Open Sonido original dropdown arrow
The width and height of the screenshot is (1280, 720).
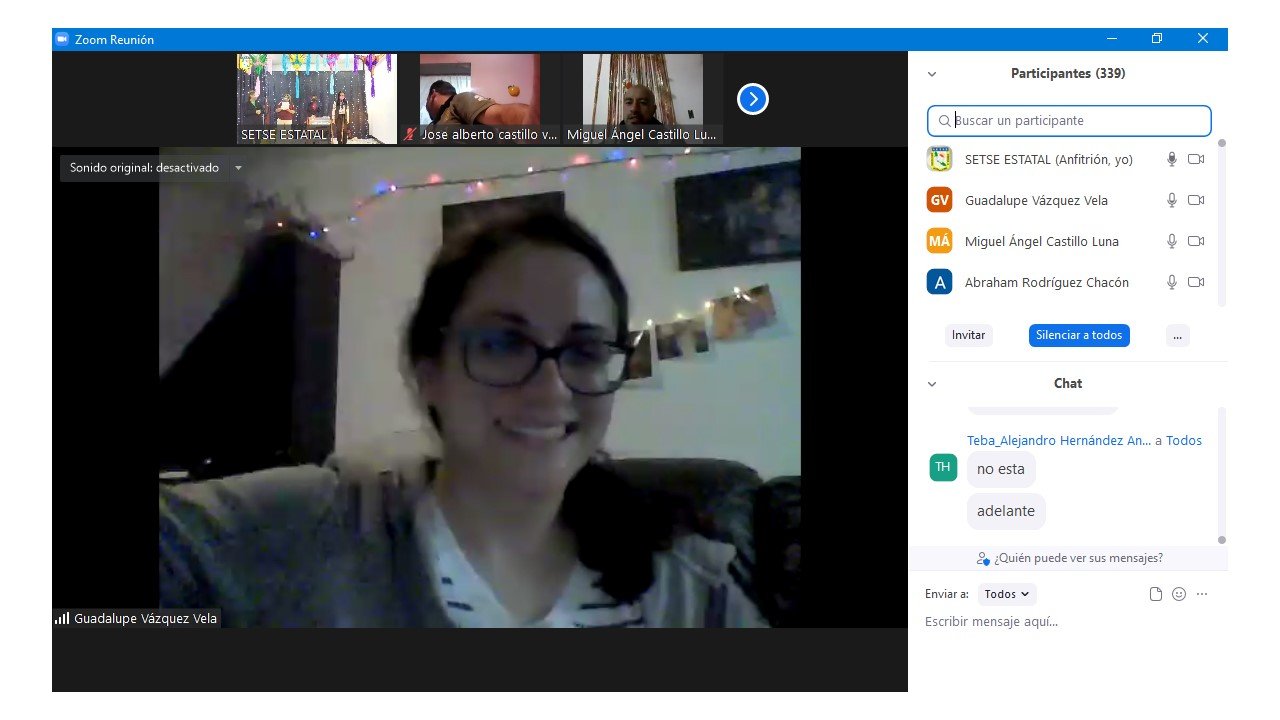pyautogui.click(x=238, y=168)
